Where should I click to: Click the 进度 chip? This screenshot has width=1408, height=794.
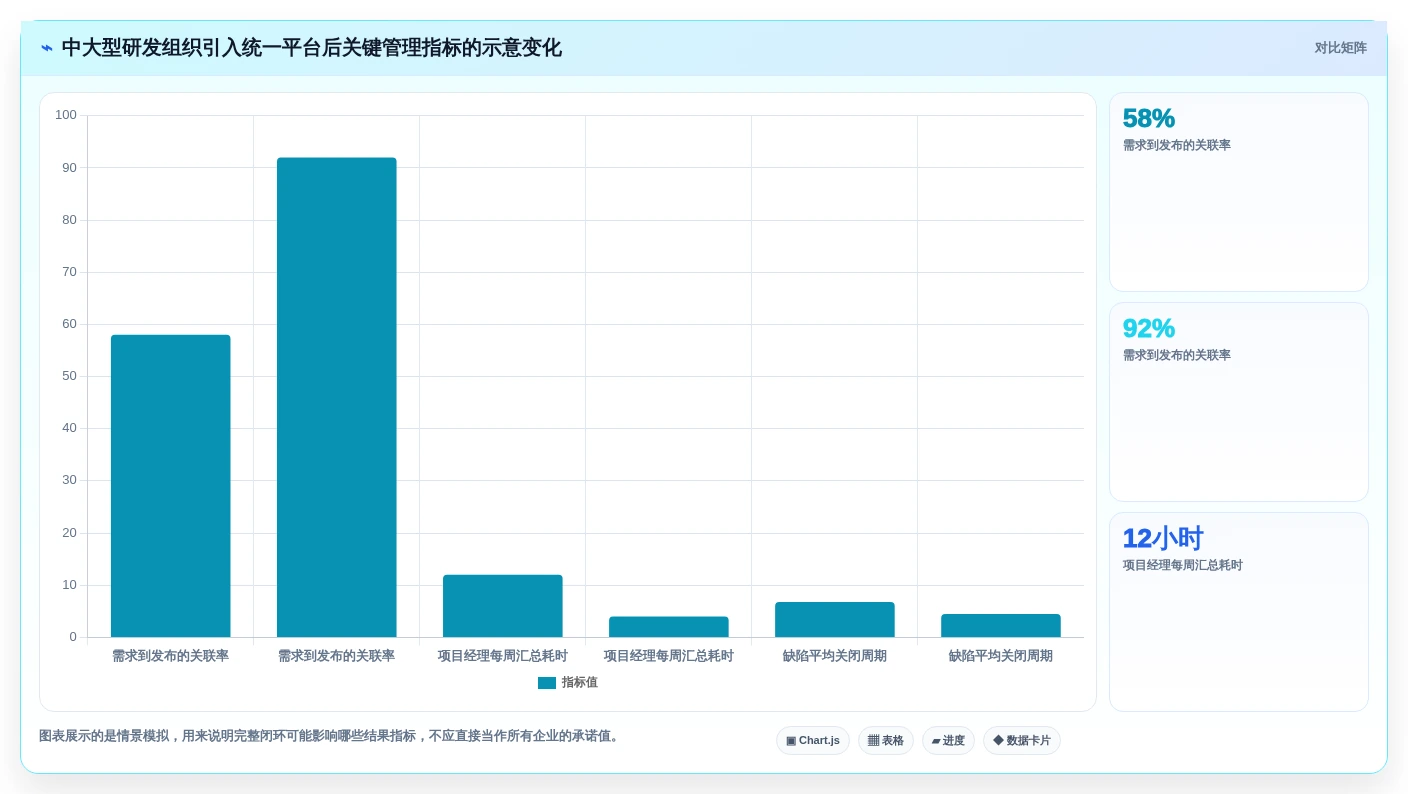(x=948, y=740)
